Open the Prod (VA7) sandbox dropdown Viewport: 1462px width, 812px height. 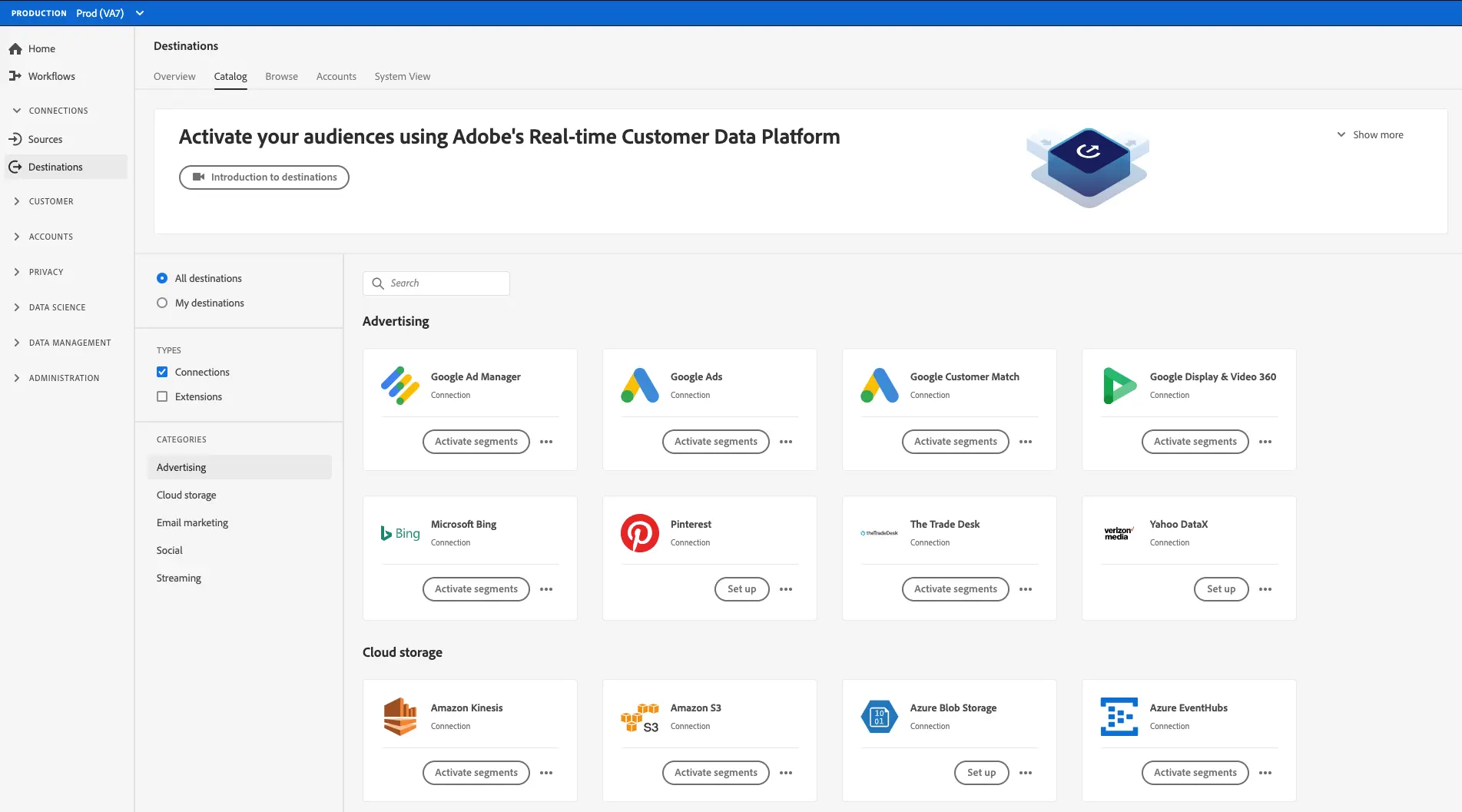coord(111,13)
